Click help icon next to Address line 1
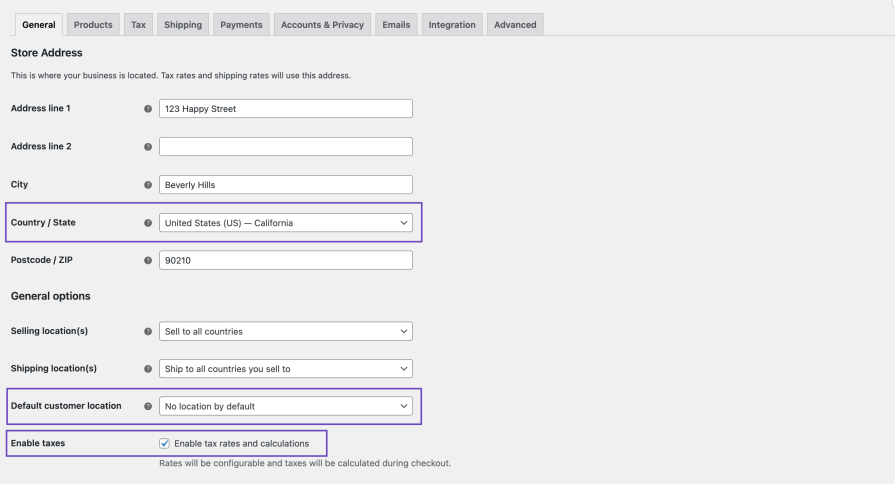 pos(148,109)
